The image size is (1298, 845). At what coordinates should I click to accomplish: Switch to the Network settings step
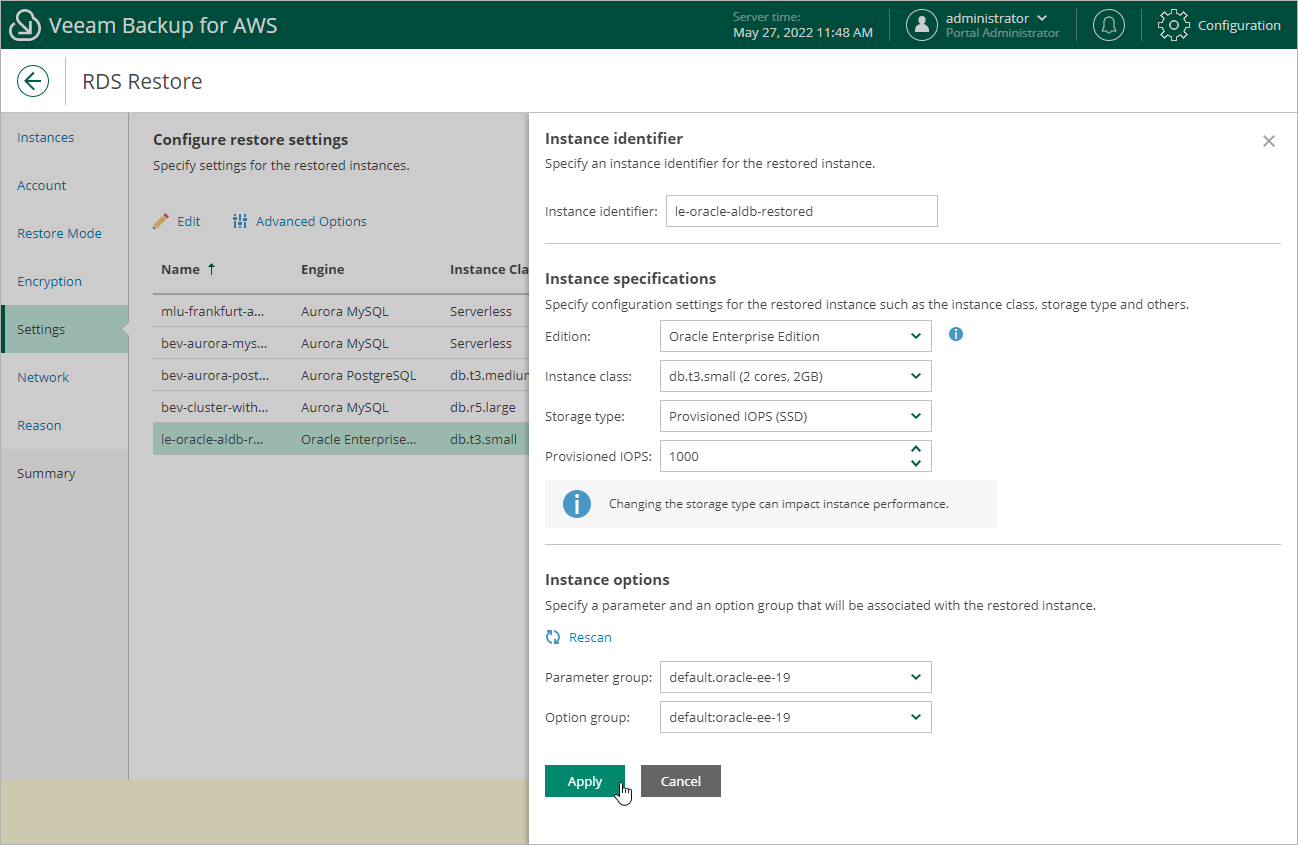43,377
